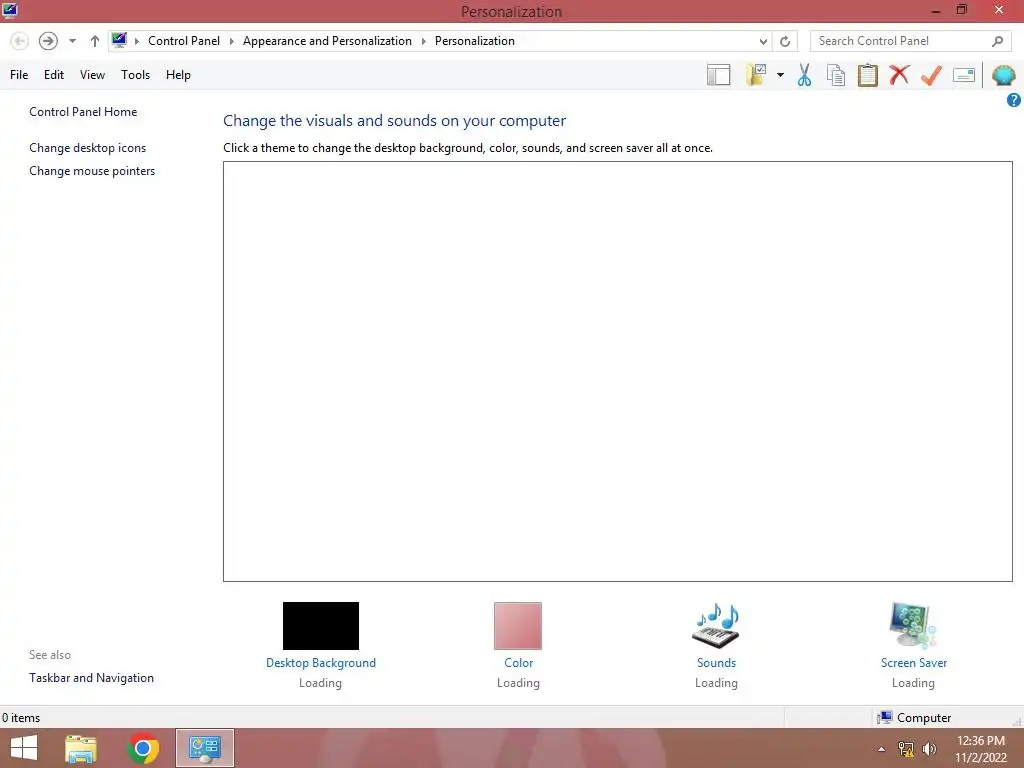Click the Back navigation arrow
1024x768 pixels.
20,41
